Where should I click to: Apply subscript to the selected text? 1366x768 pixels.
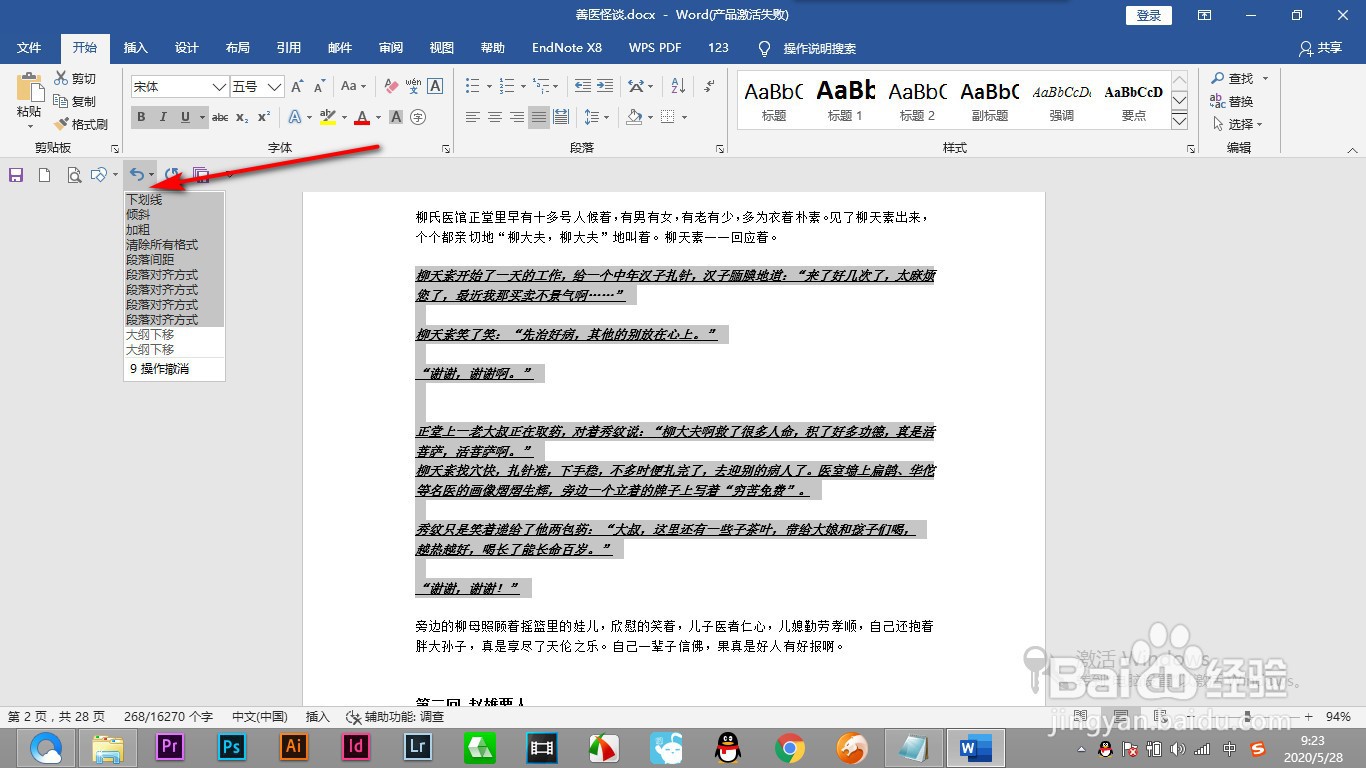[x=243, y=117]
